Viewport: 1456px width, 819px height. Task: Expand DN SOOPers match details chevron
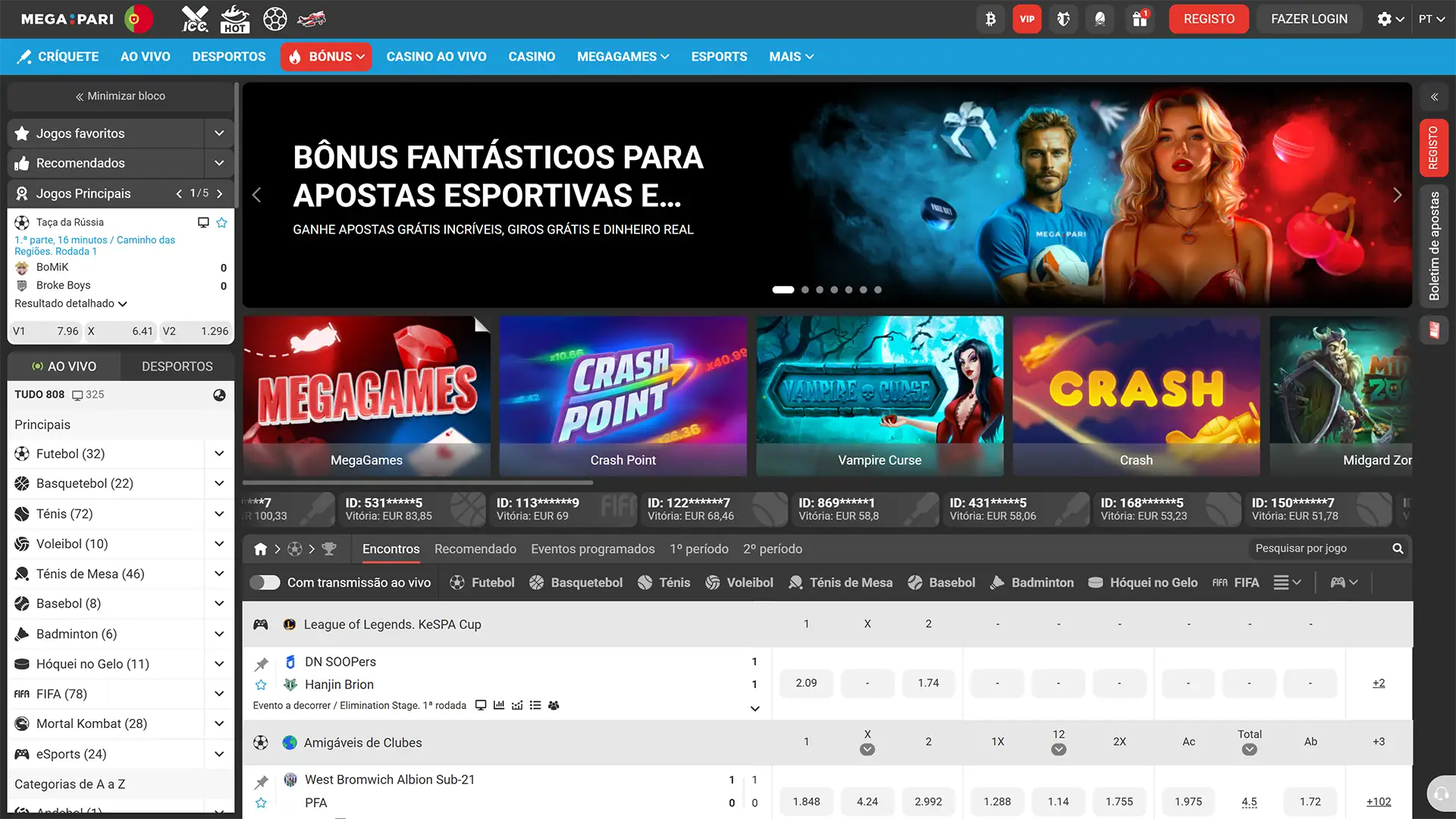(755, 709)
